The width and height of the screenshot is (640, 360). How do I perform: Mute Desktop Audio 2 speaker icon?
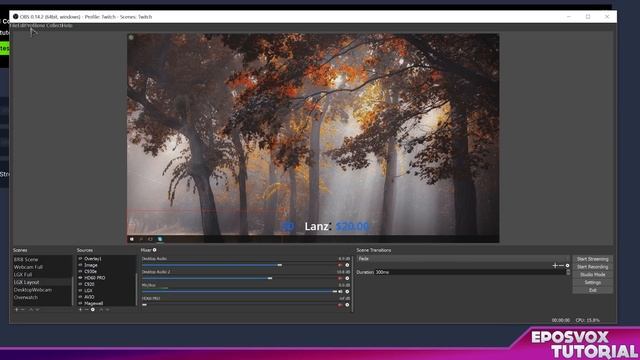click(340, 278)
